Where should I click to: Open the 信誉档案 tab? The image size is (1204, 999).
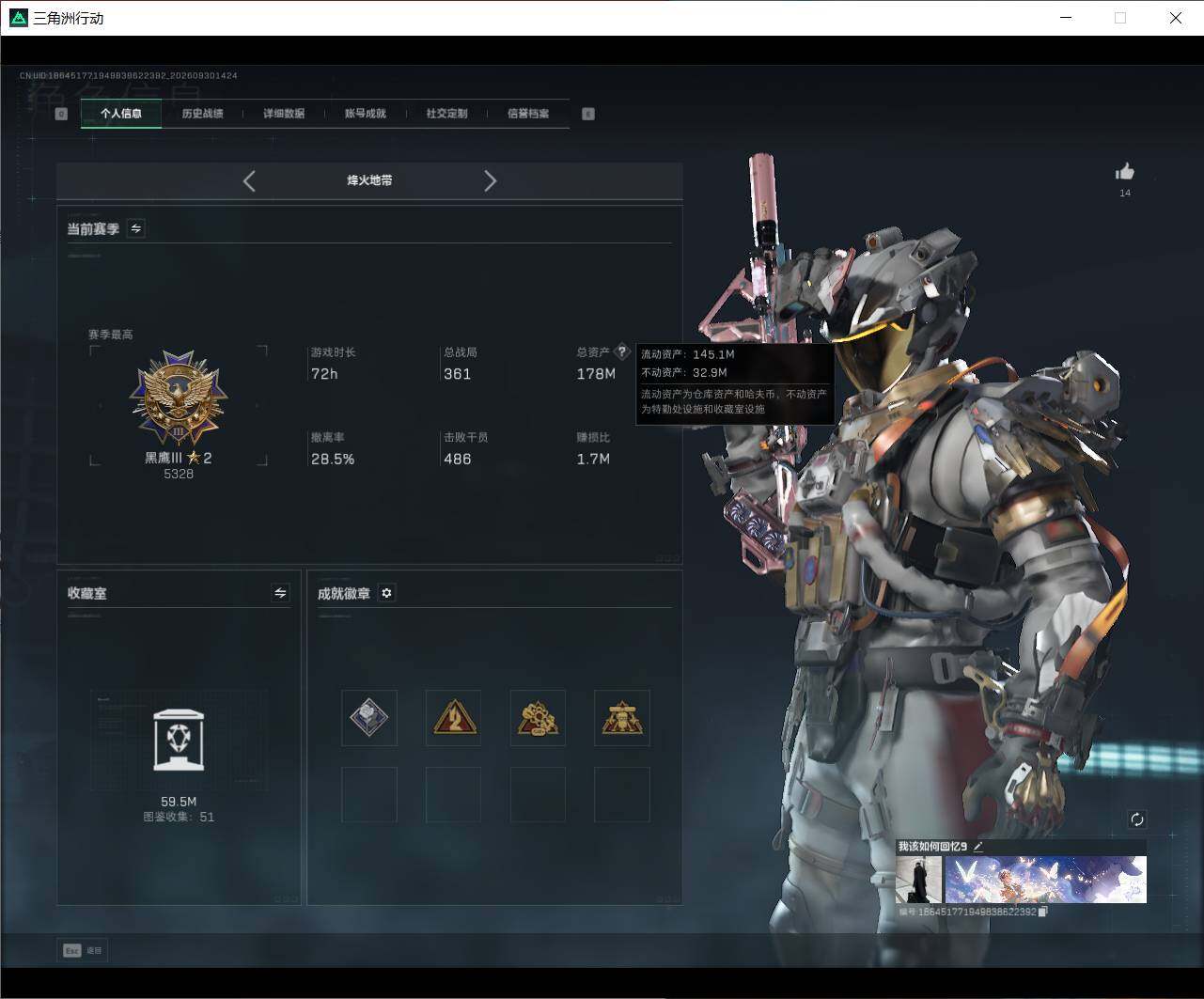coord(528,114)
